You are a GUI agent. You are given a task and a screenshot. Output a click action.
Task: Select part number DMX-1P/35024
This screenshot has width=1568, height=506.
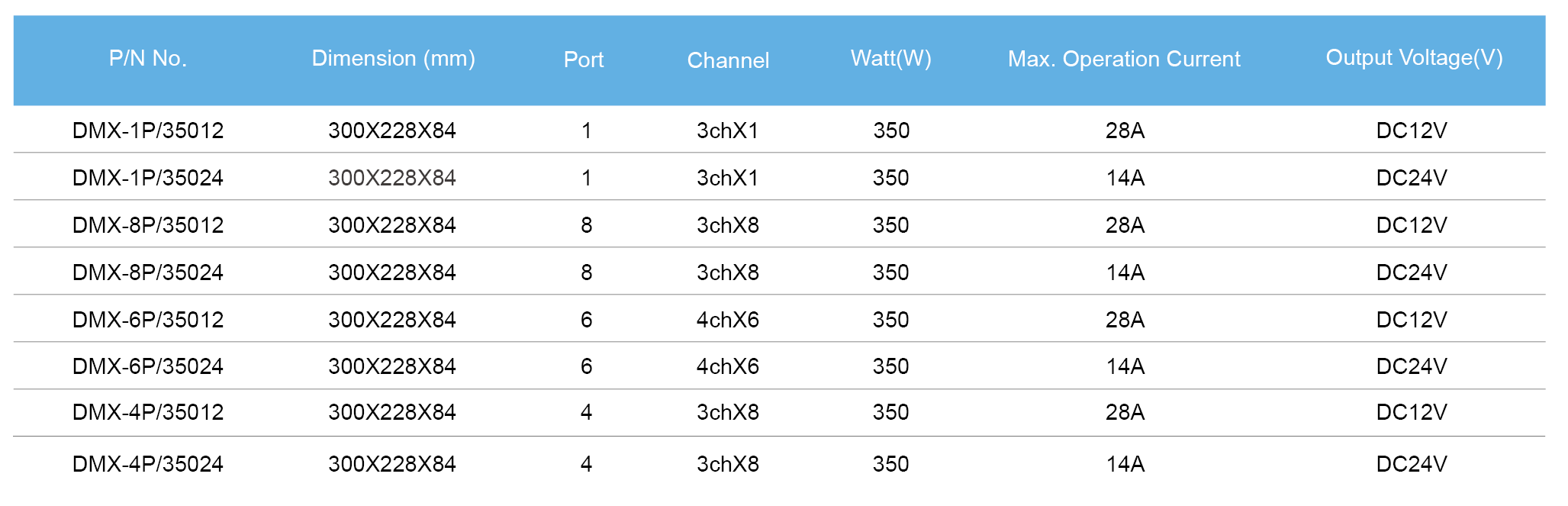[x=148, y=178]
